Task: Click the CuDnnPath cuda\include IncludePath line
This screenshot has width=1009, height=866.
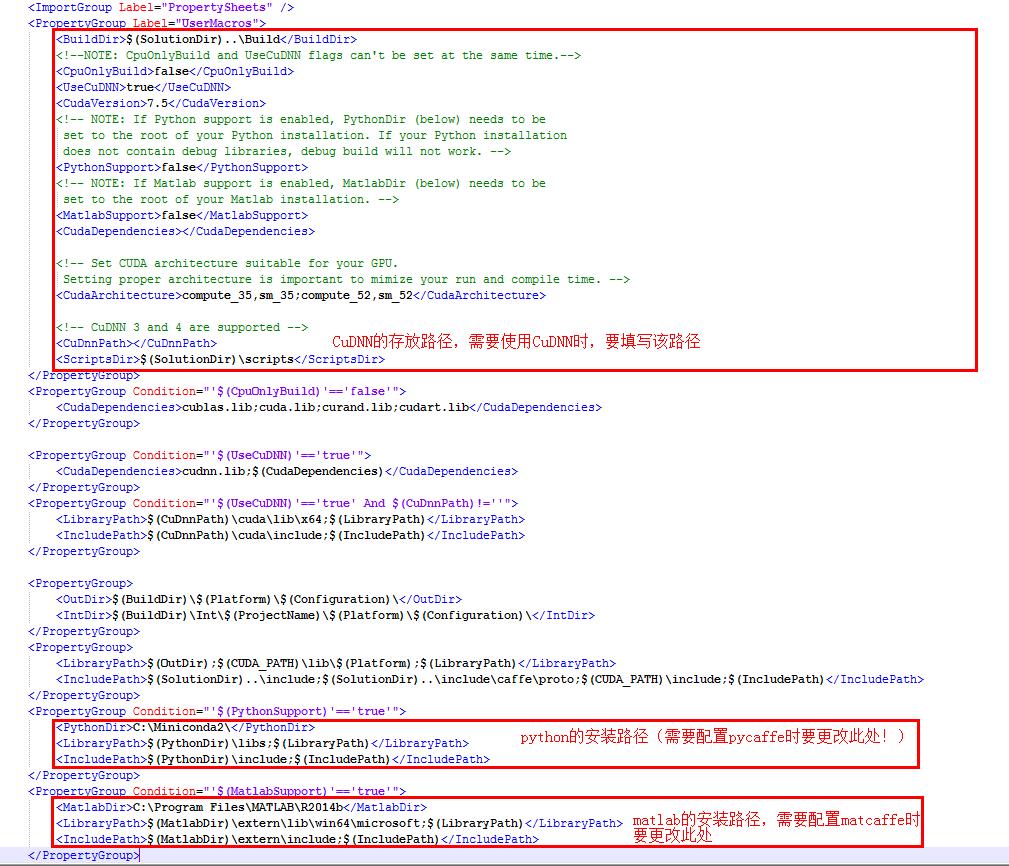Action: click(x=290, y=535)
